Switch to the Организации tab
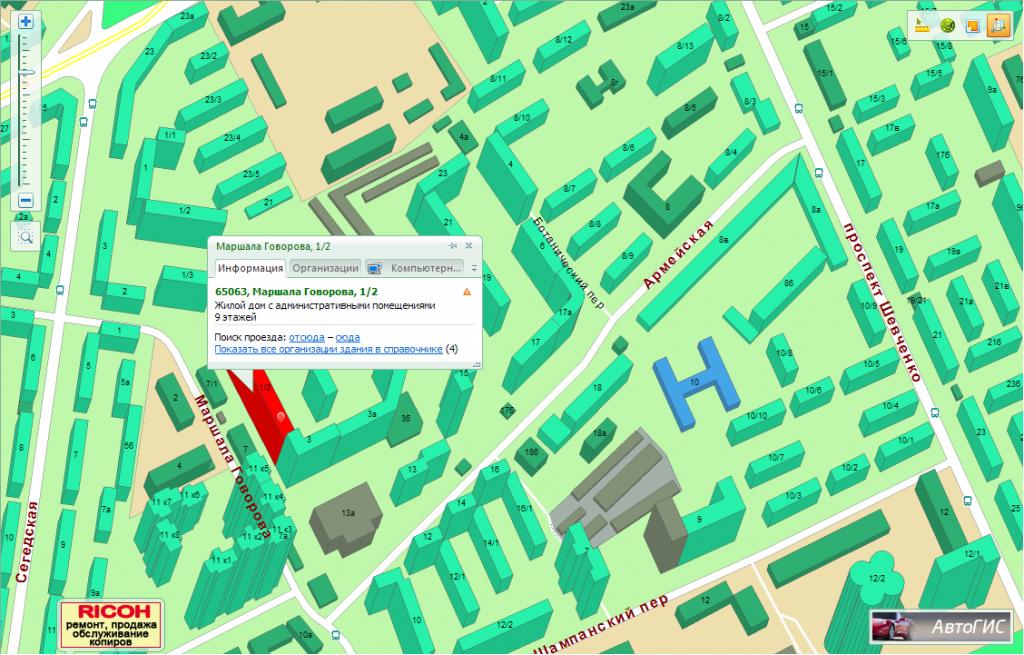Viewport: 1024px width, 655px height. coord(325,268)
